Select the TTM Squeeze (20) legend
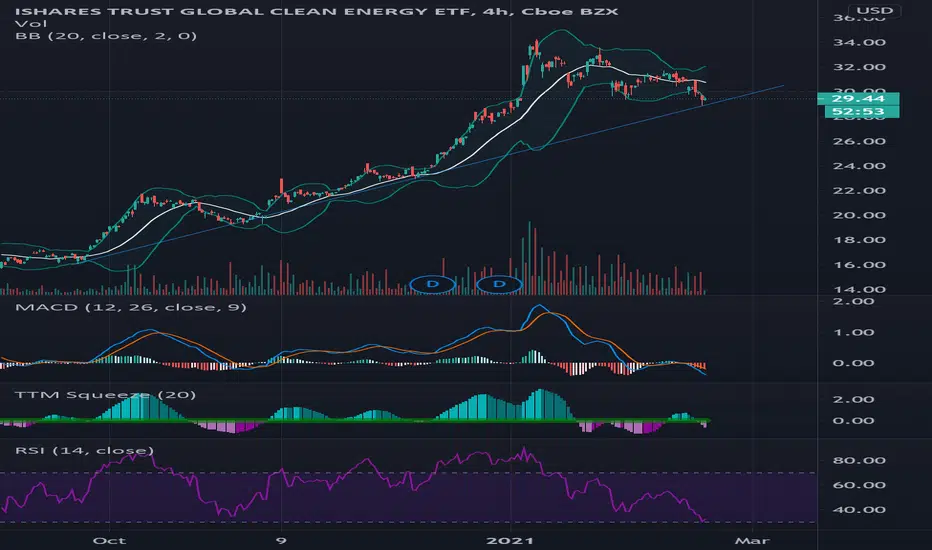This screenshot has height=550, width=932. tap(105, 395)
